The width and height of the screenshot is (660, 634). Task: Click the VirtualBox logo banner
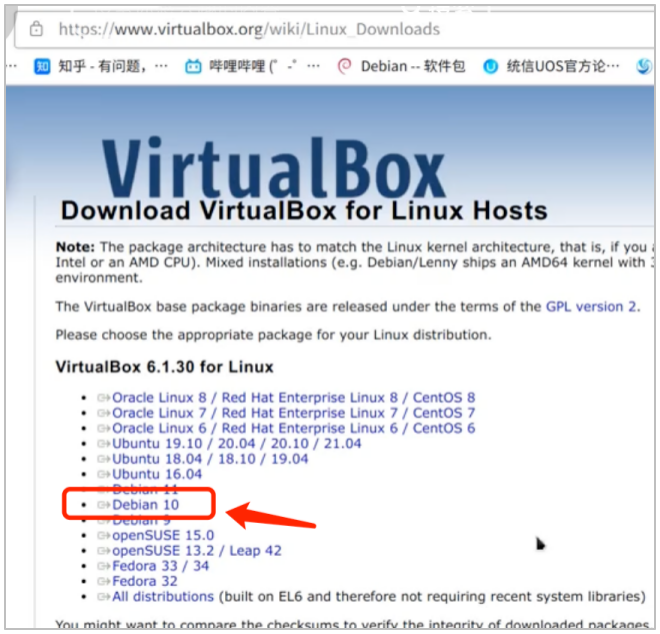pos(274,168)
